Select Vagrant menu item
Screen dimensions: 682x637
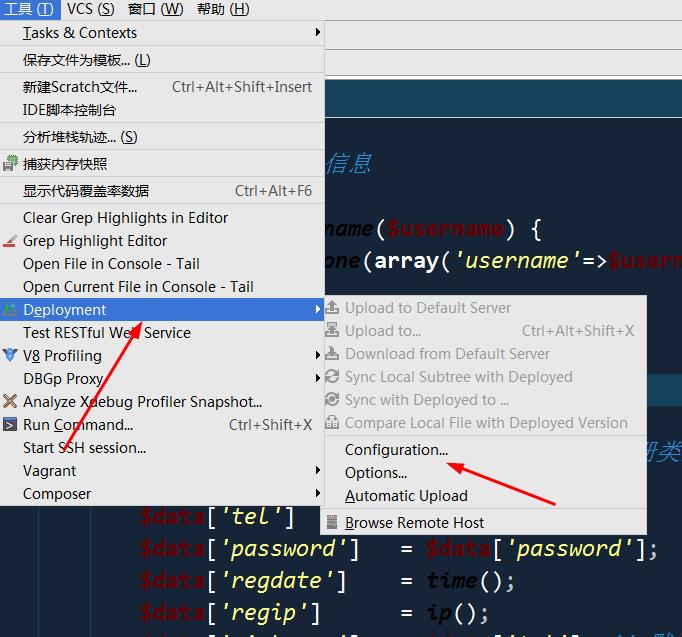[162, 471]
